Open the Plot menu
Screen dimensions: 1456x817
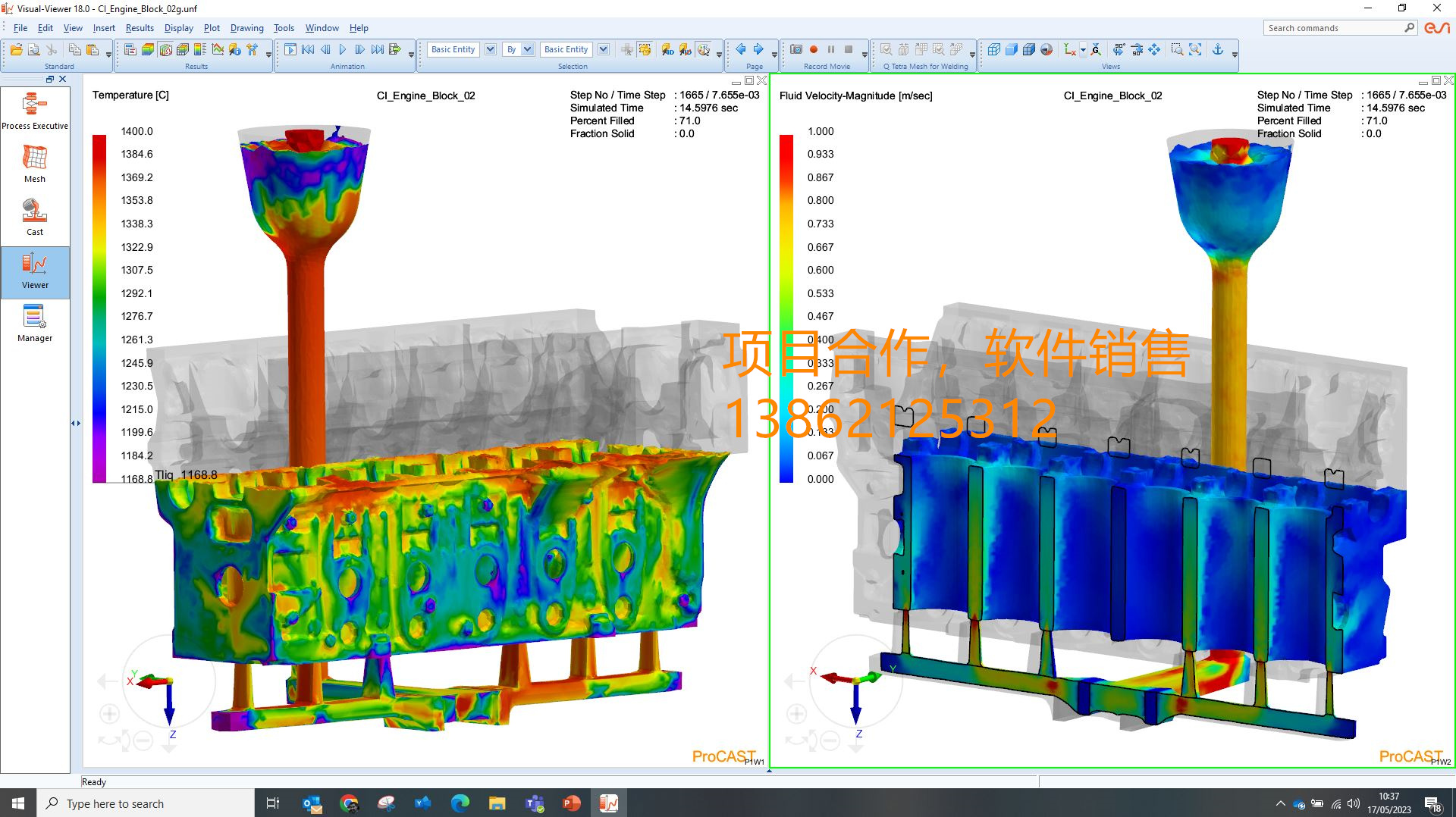(x=212, y=28)
